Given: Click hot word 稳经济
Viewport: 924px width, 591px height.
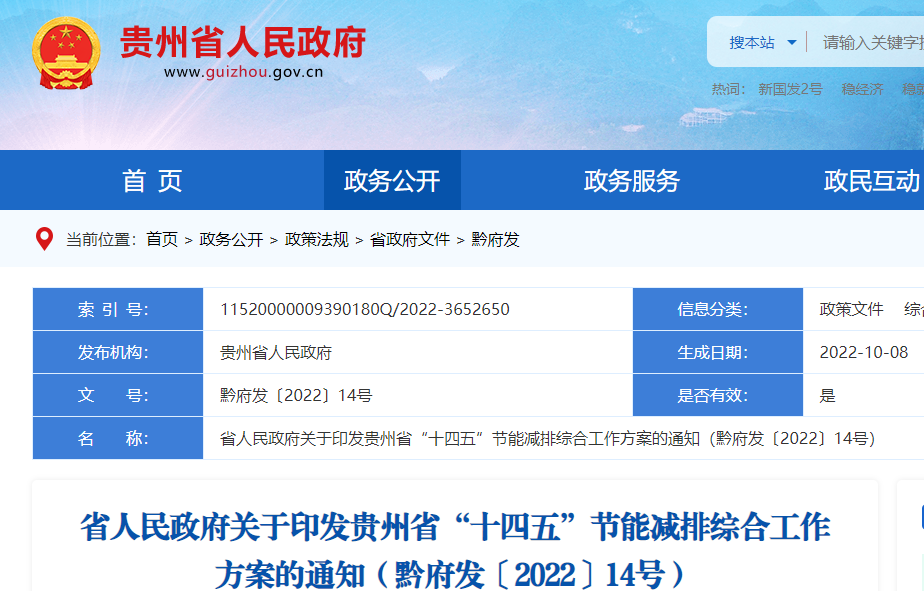Looking at the screenshot, I should tap(862, 89).
